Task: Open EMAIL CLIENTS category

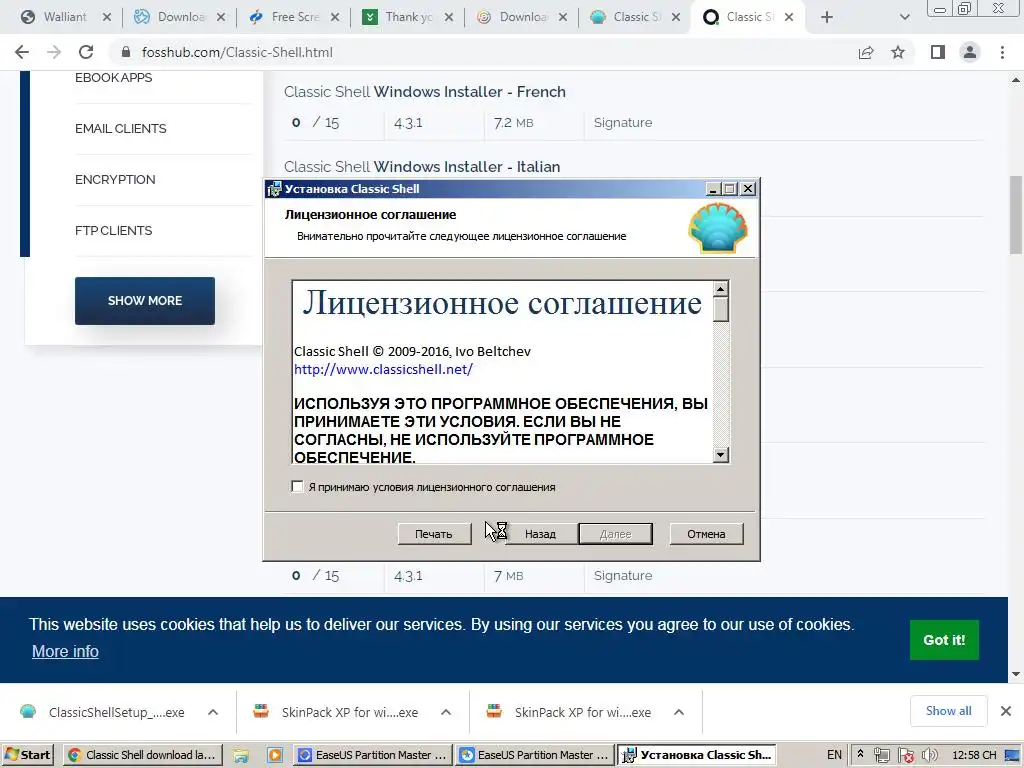Action: click(x=121, y=129)
